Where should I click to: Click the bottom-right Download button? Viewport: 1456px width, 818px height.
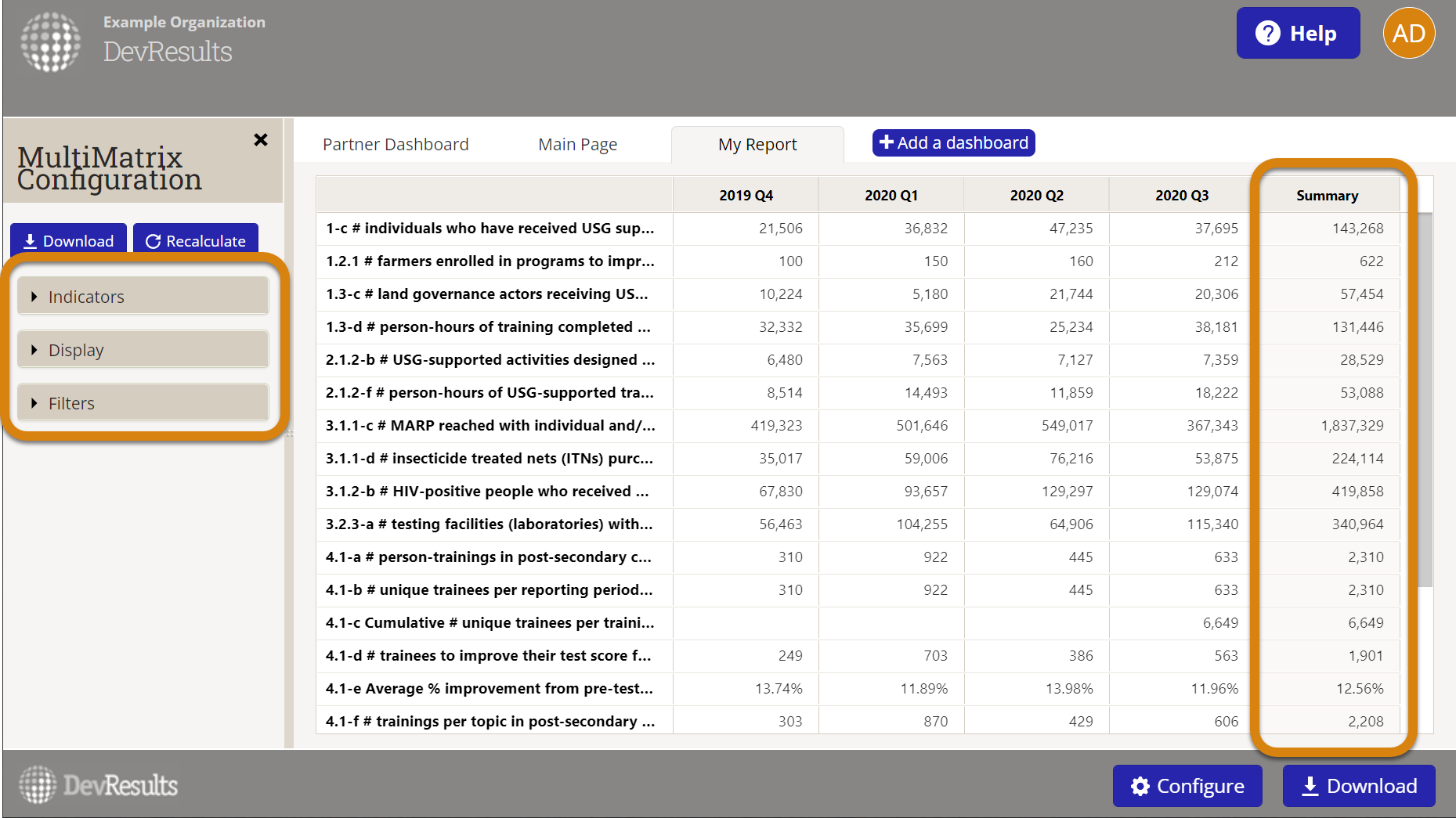point(1359,786)
